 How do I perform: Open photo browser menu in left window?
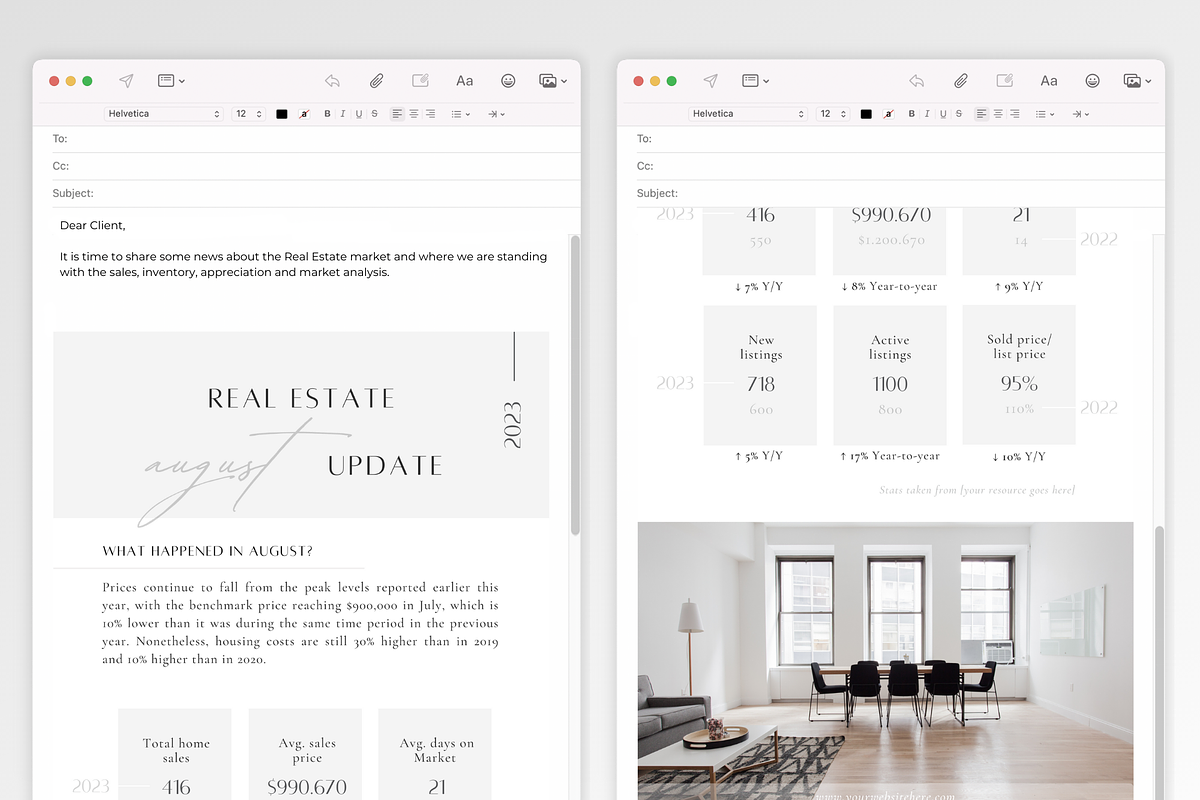(553, 81)
